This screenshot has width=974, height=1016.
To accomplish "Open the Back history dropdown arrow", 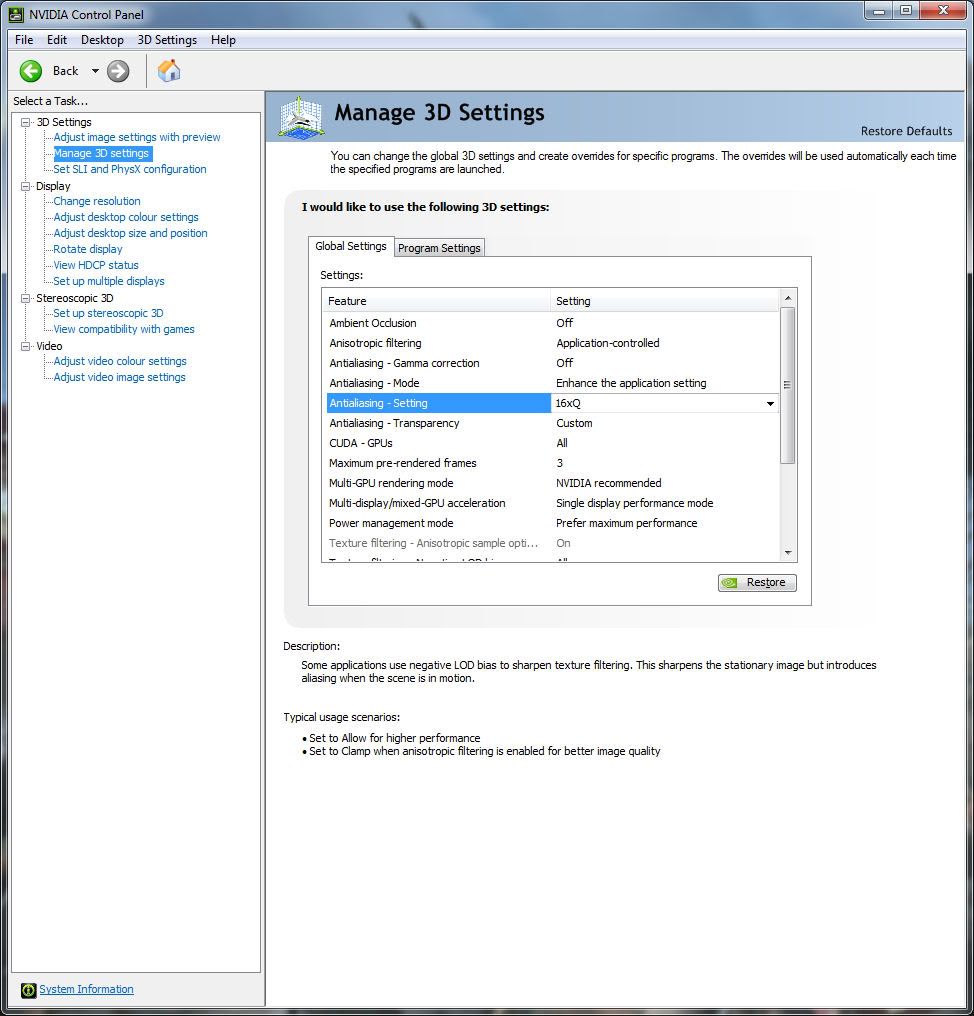I will (95, 71).
